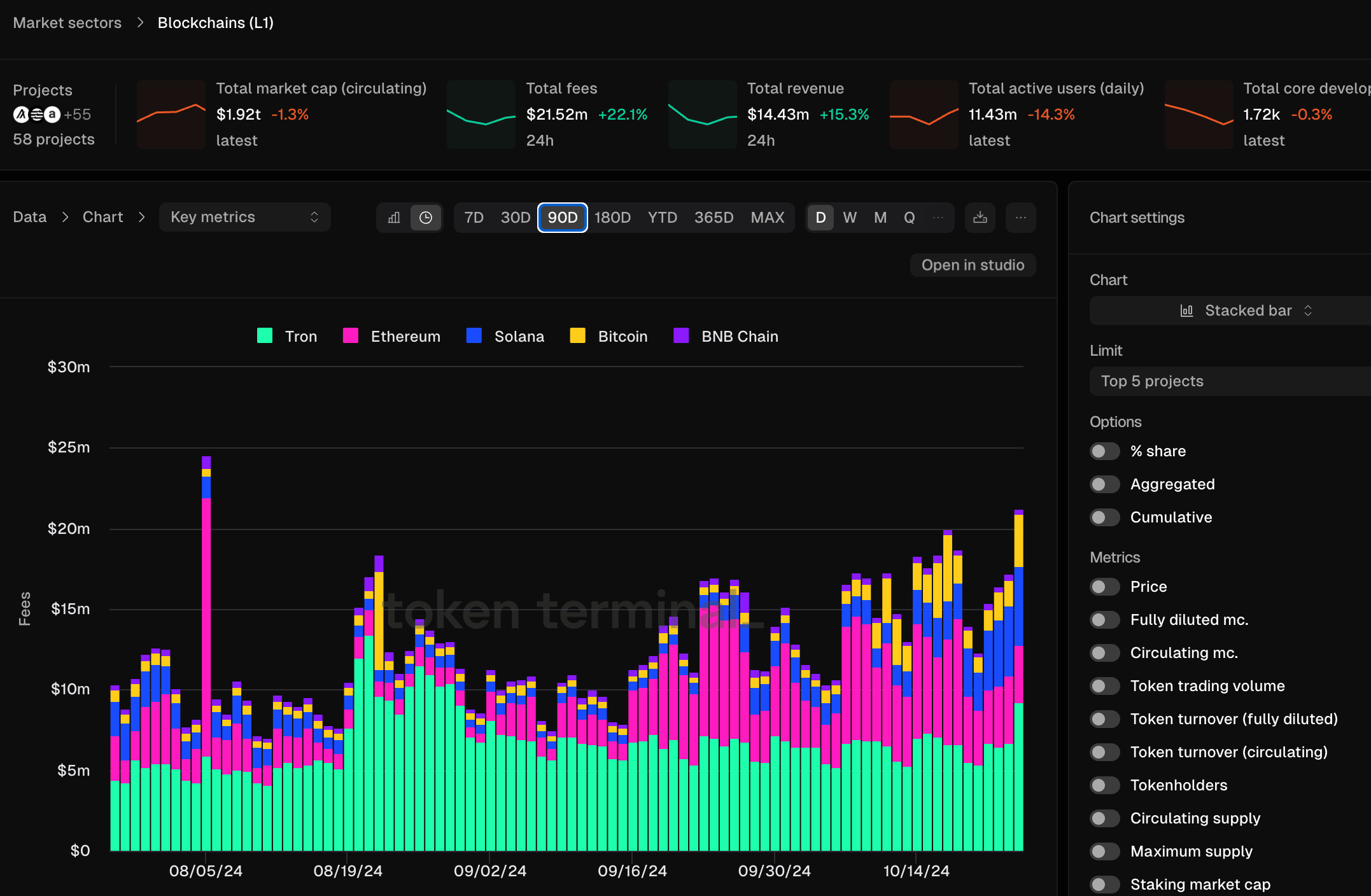The height and width of the screenshot is (896, 1371).
Task: Select the 30D time range
Action: [515, 218]
